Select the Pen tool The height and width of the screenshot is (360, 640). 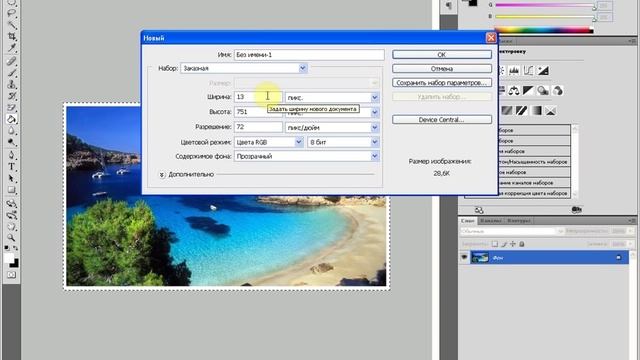pyautogui.click(x=11, y=156)
